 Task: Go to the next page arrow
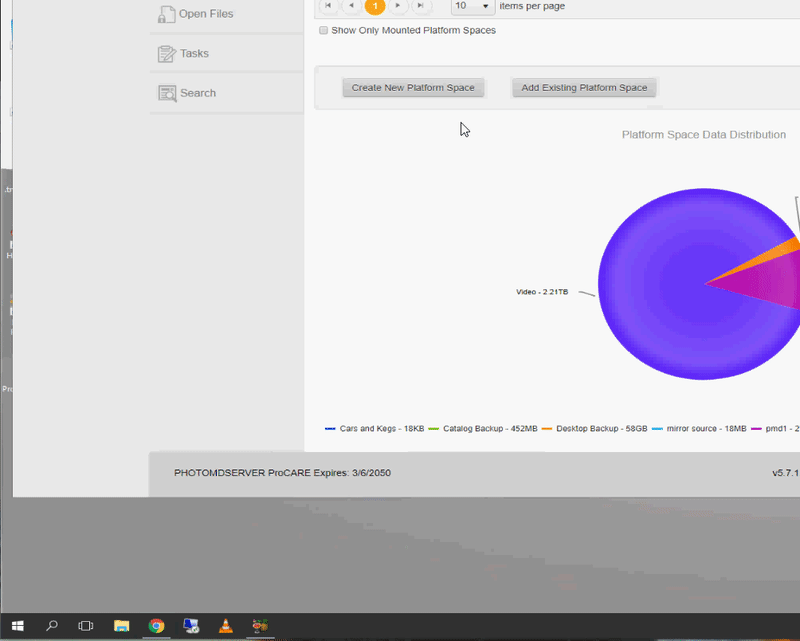[398, 6]
